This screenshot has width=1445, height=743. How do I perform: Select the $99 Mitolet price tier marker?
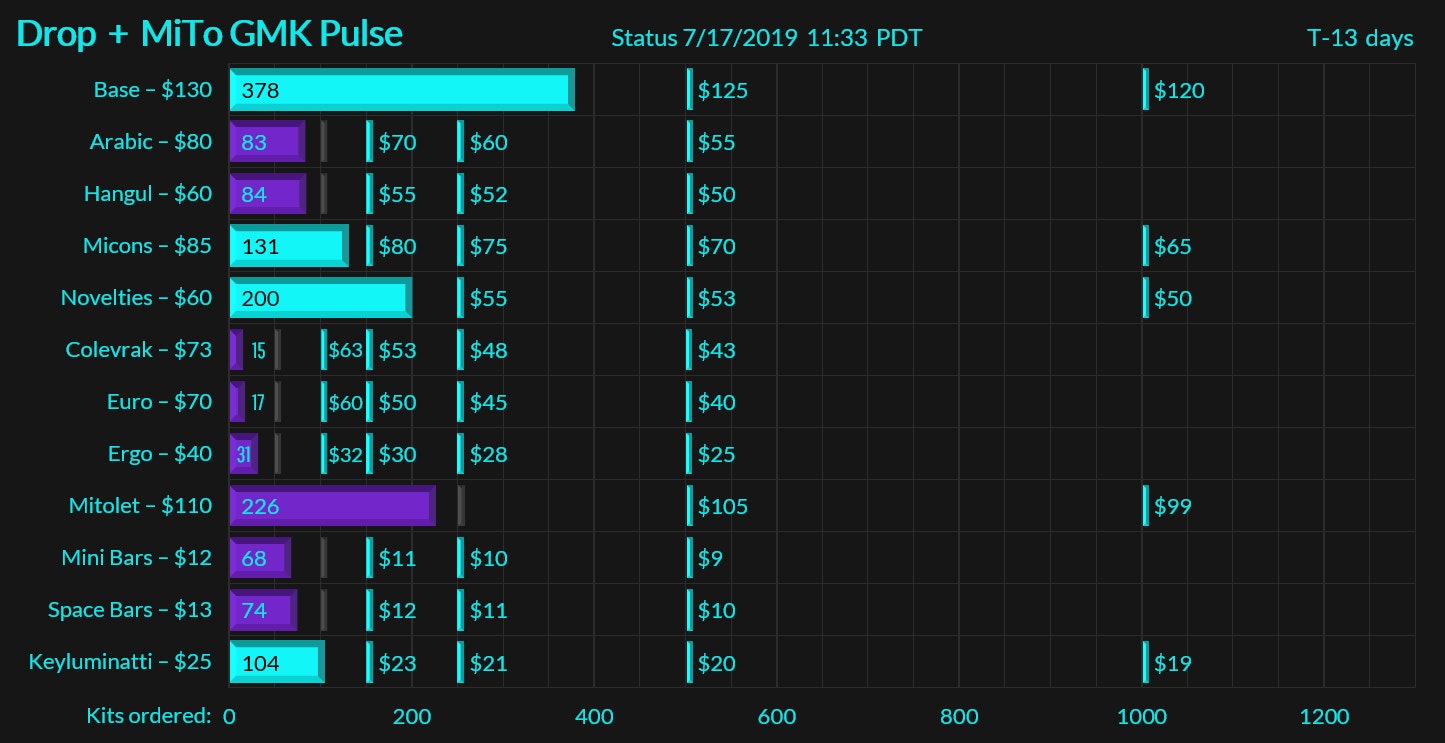(1170, 506)
